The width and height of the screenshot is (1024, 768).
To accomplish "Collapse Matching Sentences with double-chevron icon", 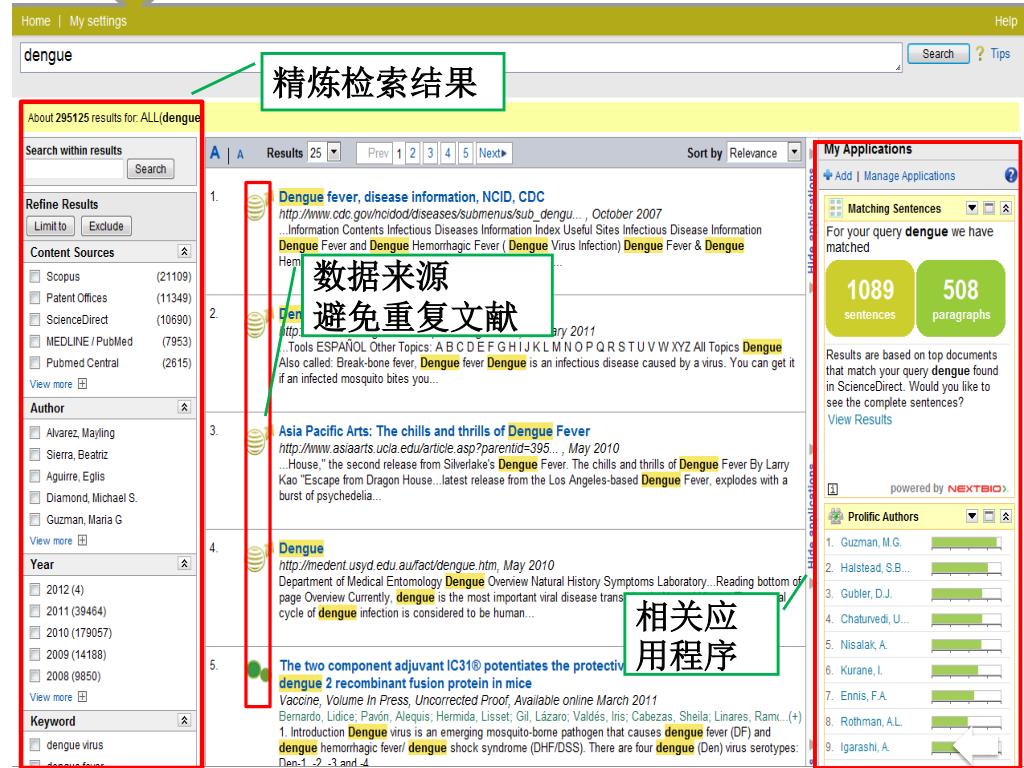I will (1006, 208).
